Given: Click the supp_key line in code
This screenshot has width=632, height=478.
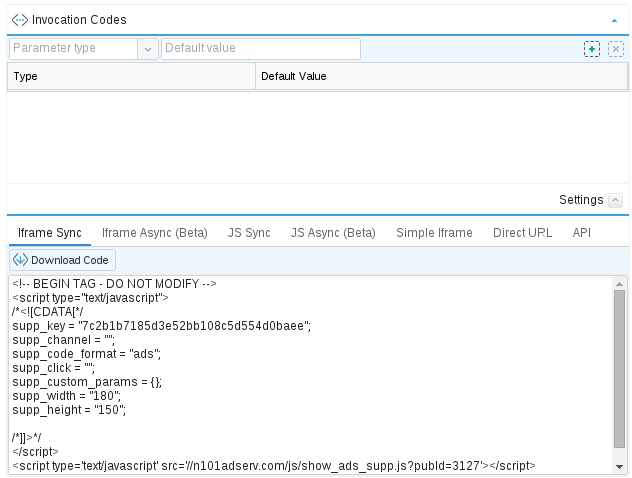Looking at the screenshot, I should [x=162, y=326].
